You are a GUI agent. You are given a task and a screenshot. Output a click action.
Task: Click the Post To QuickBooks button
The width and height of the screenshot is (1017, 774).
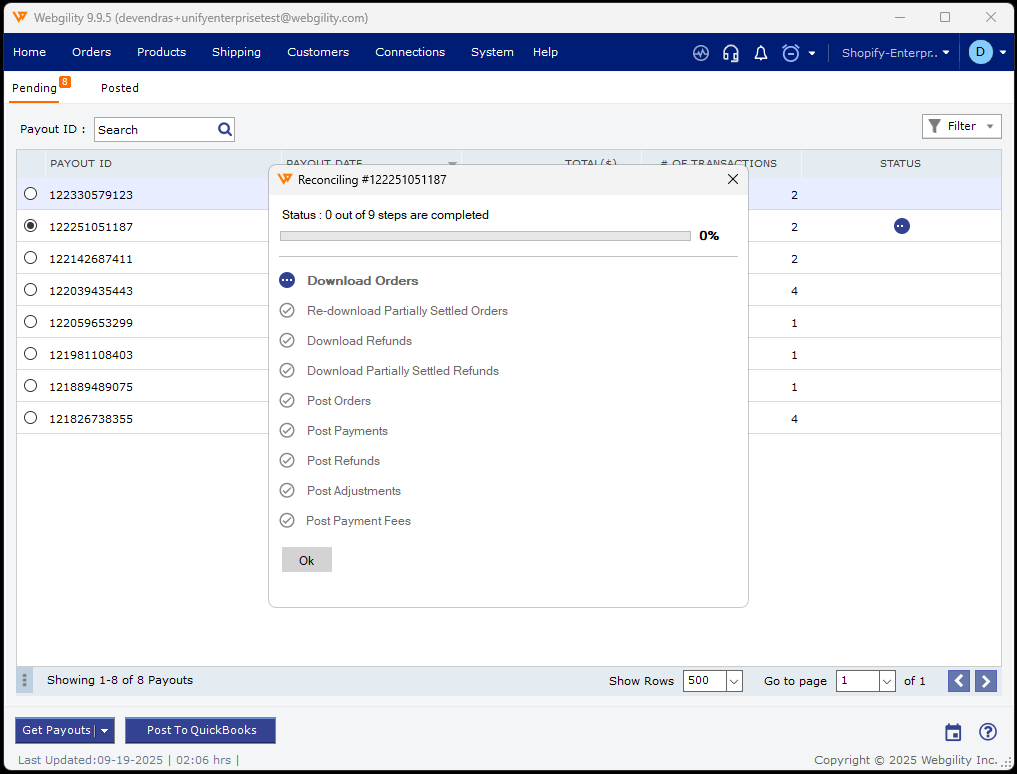[201, 730]
